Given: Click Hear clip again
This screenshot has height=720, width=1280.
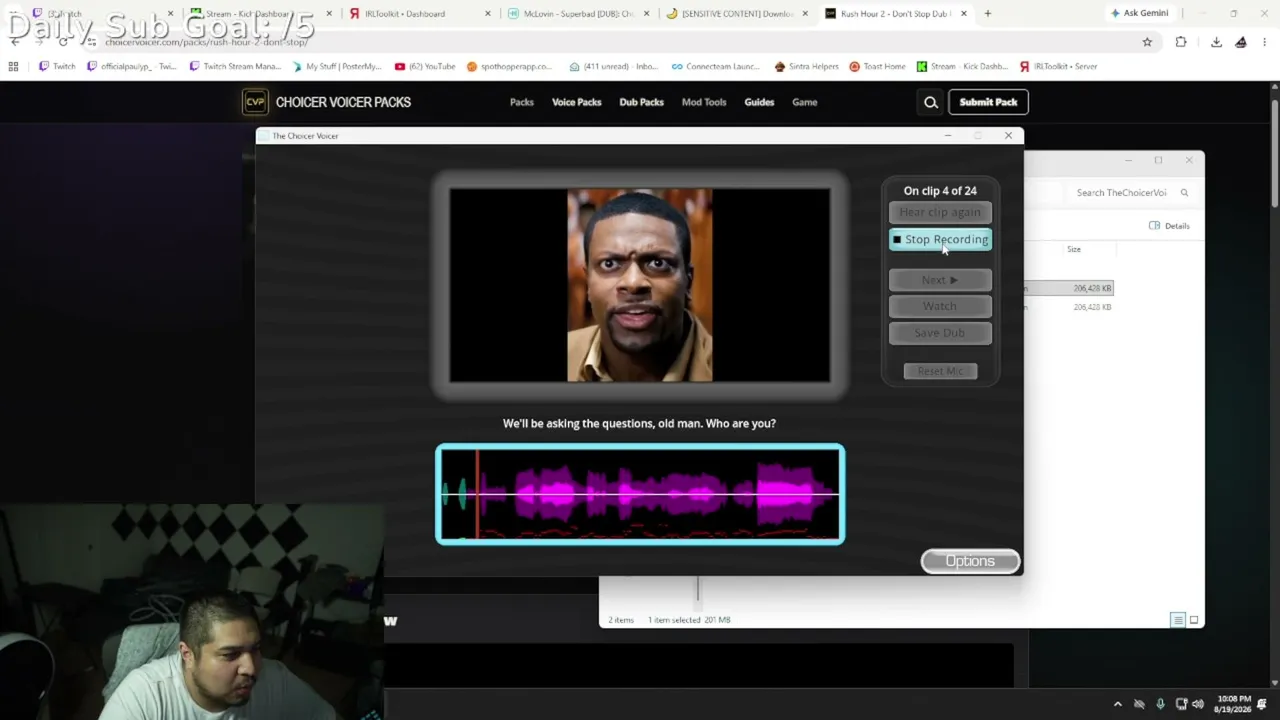Looking at the screenshot, I should [940, 212].
